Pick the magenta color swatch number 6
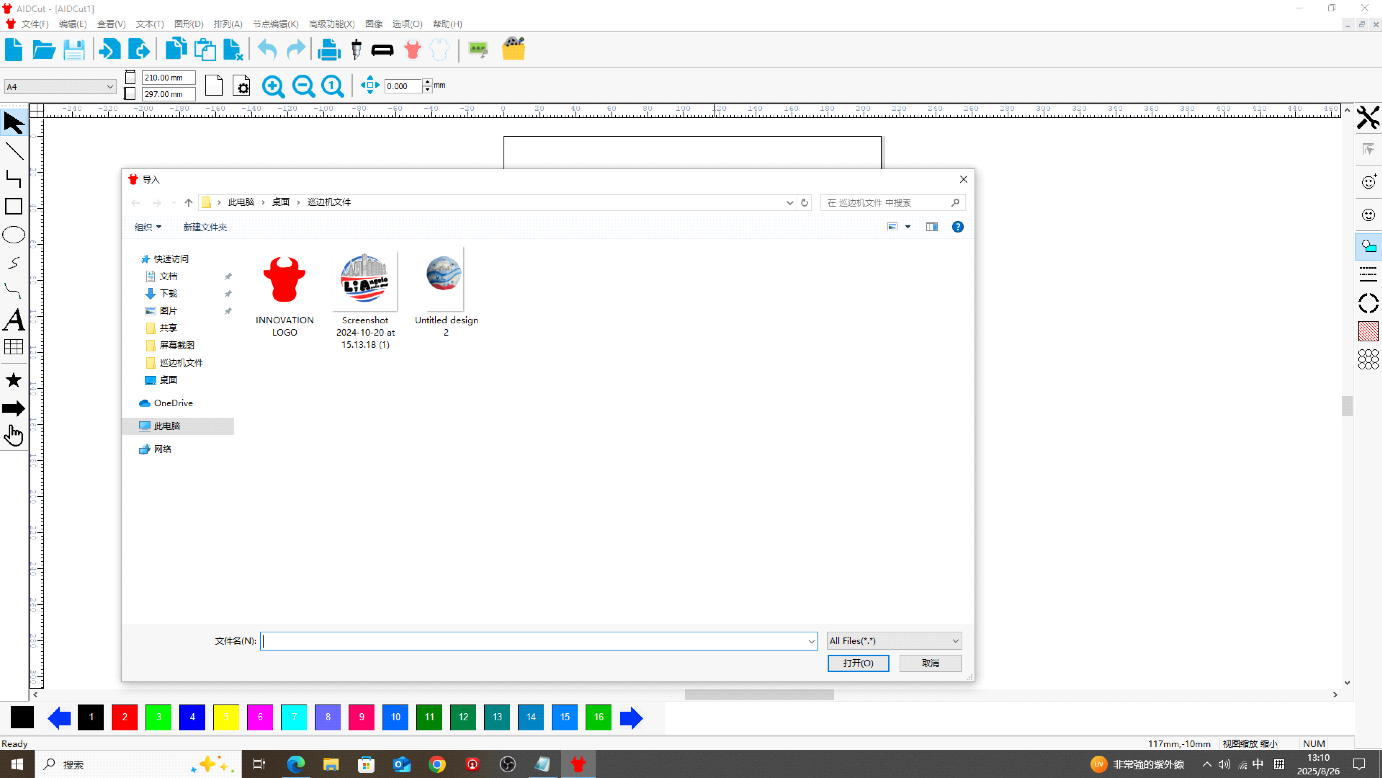1382x778 pixels. click(x=260, y=717)
